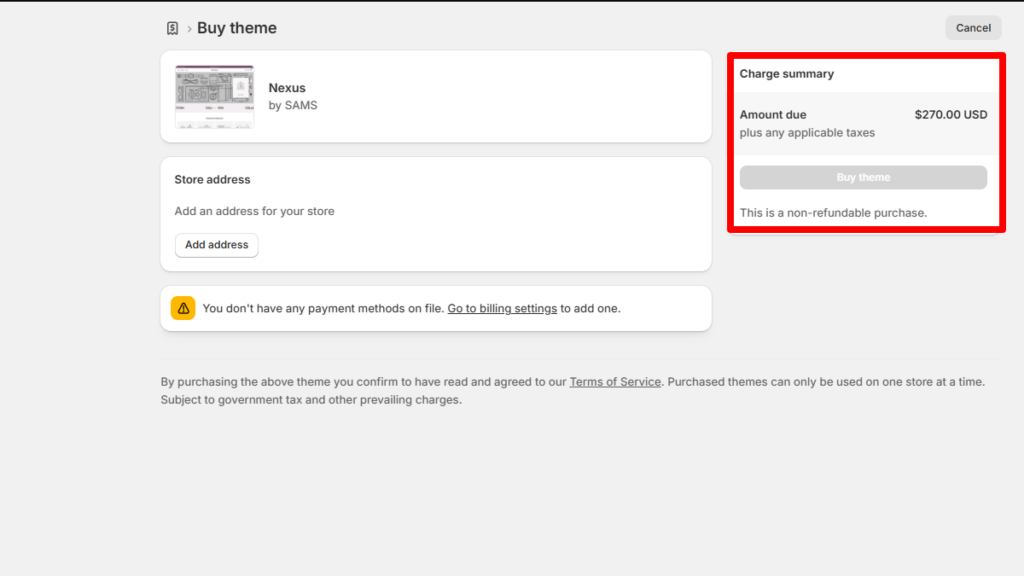
Task: Cancel the theme purchase
Action: tap(973, 28)
